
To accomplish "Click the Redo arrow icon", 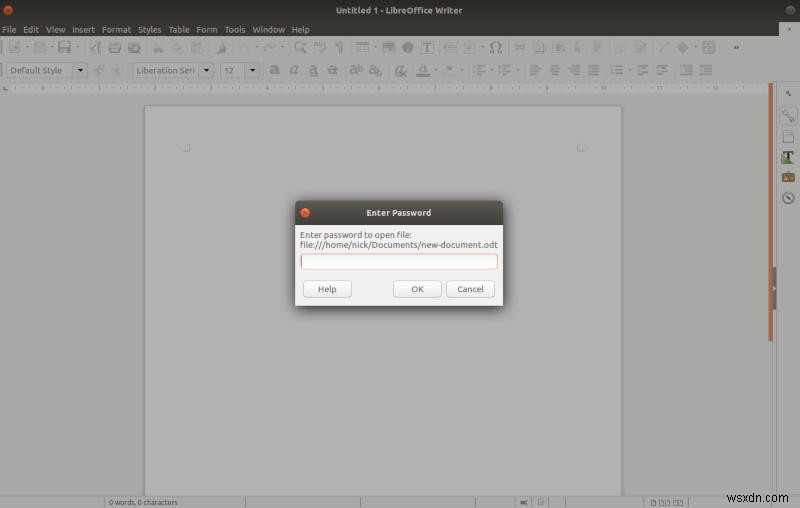I will coord(270,47).
